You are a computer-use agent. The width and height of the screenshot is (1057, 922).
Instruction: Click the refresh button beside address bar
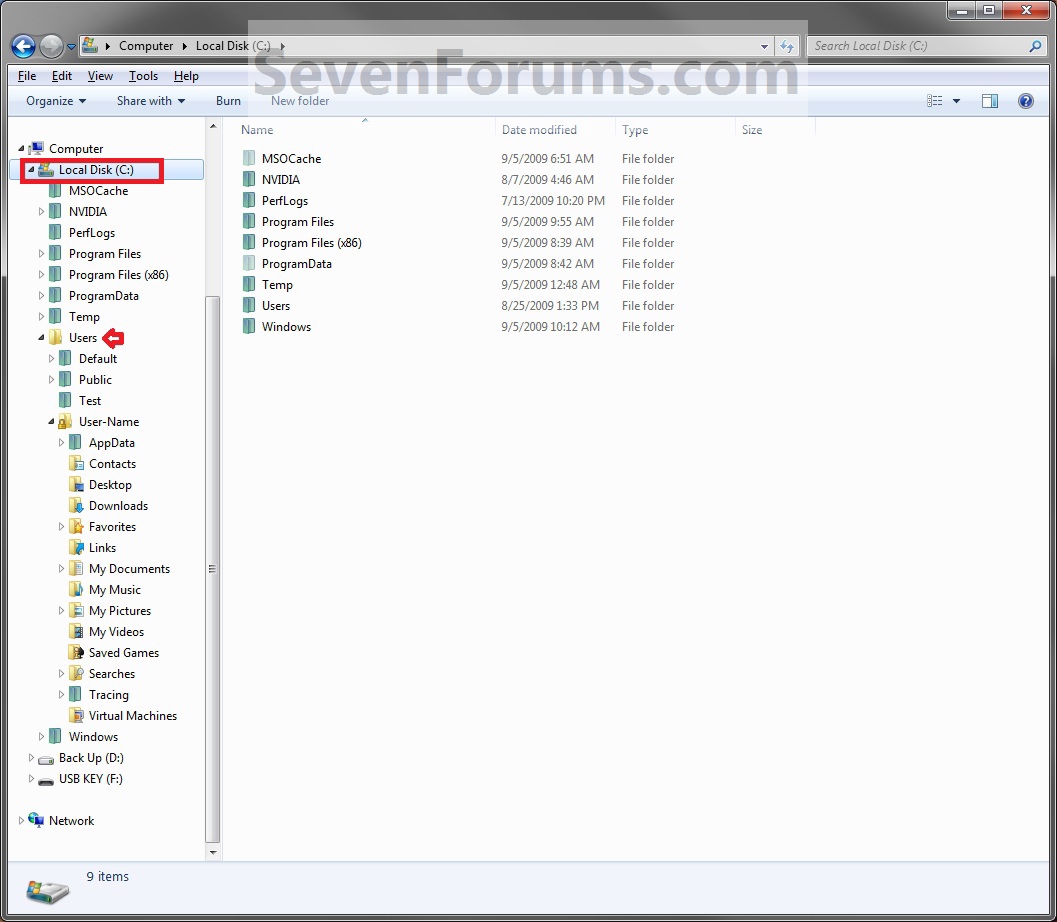click(x=787, y=46)
